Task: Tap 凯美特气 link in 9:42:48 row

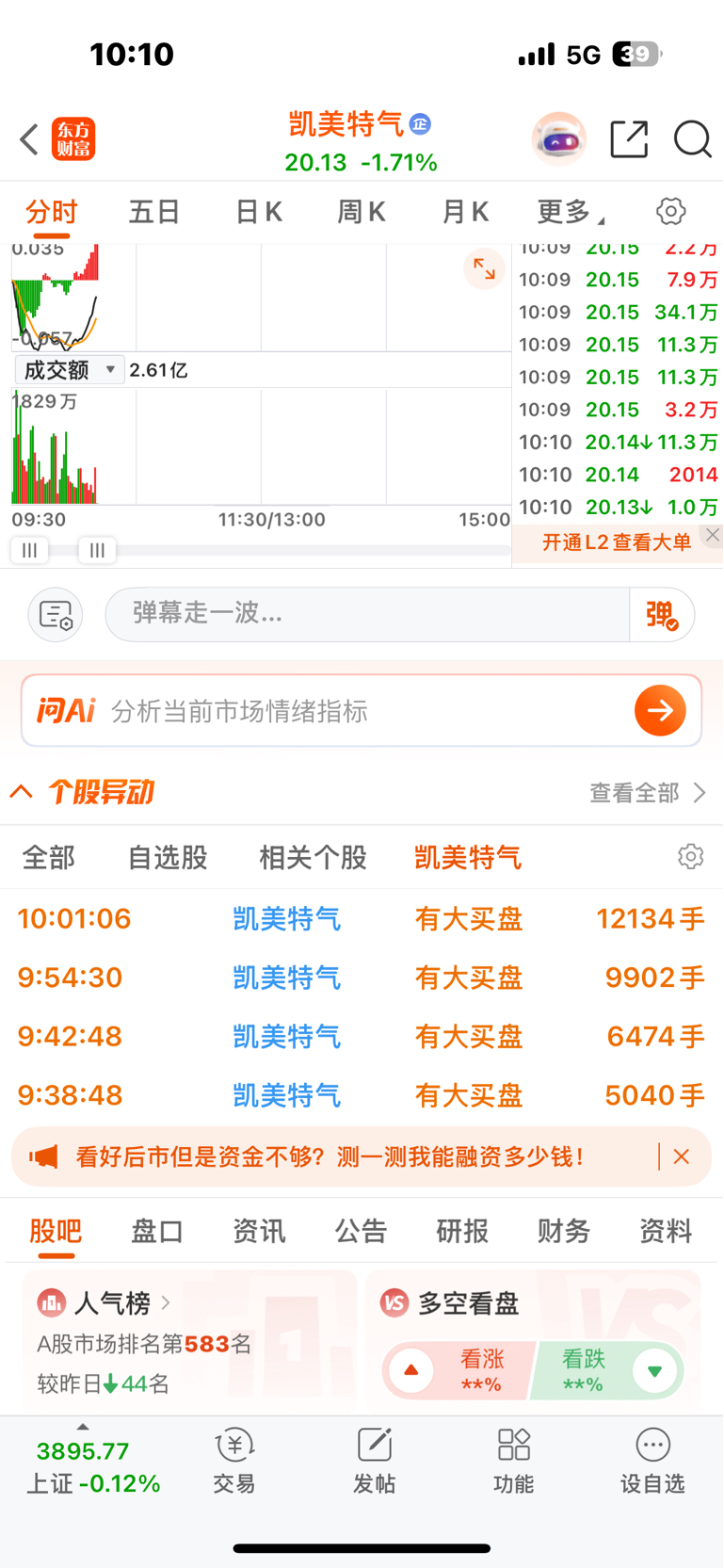Action: tap(286, 1037)
